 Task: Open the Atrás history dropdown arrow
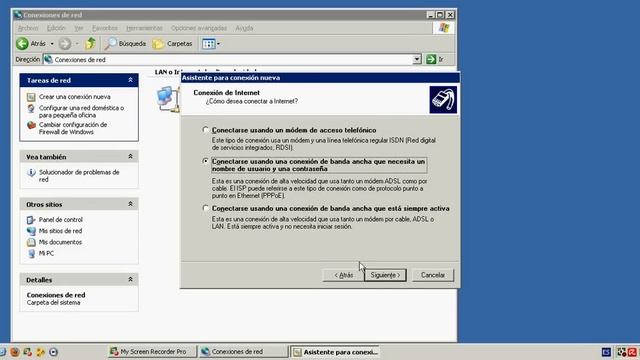pyautogui.click(x=52, y=44)
